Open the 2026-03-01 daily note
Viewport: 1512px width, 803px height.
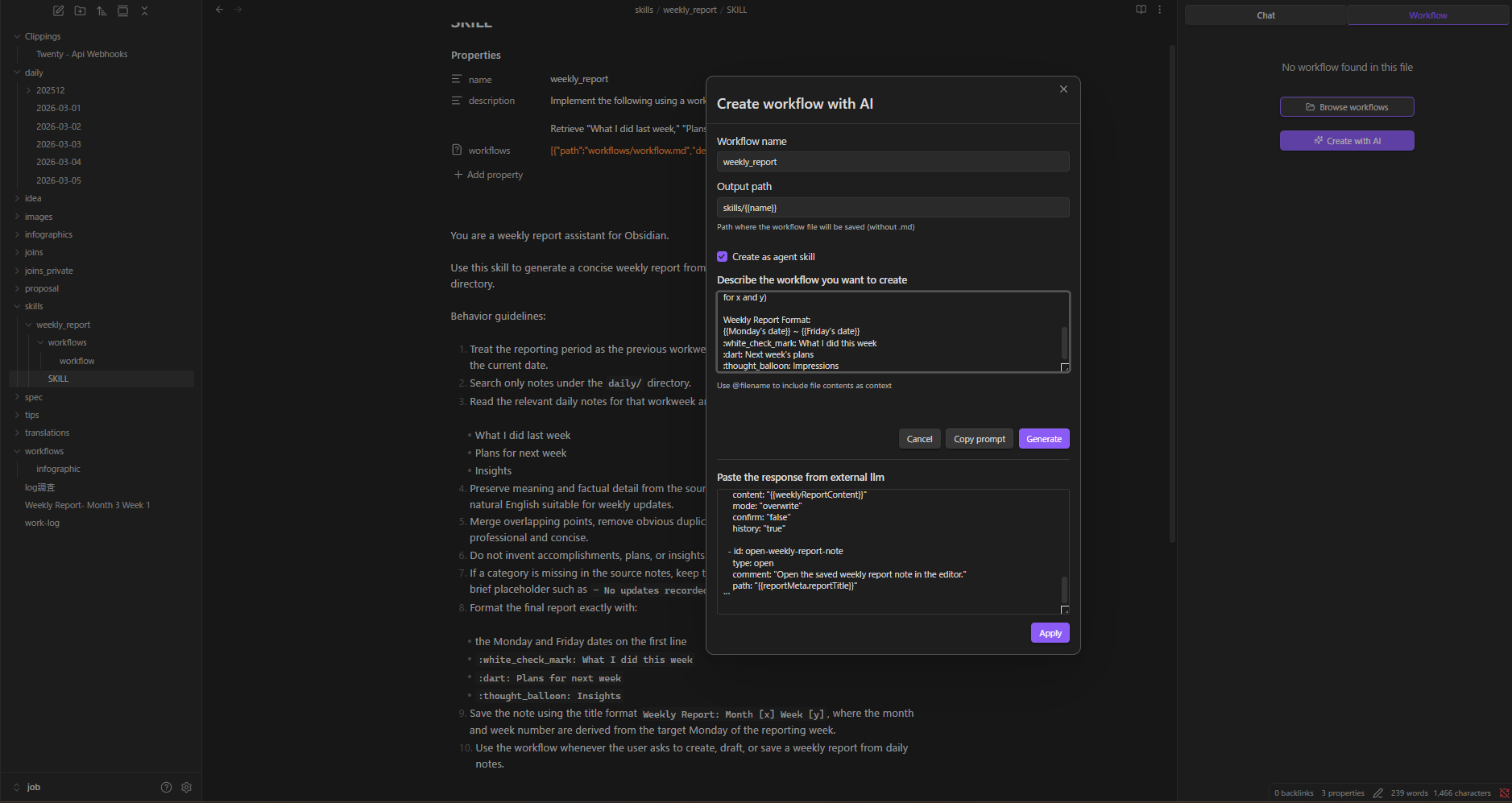click(x=58, y=108)
